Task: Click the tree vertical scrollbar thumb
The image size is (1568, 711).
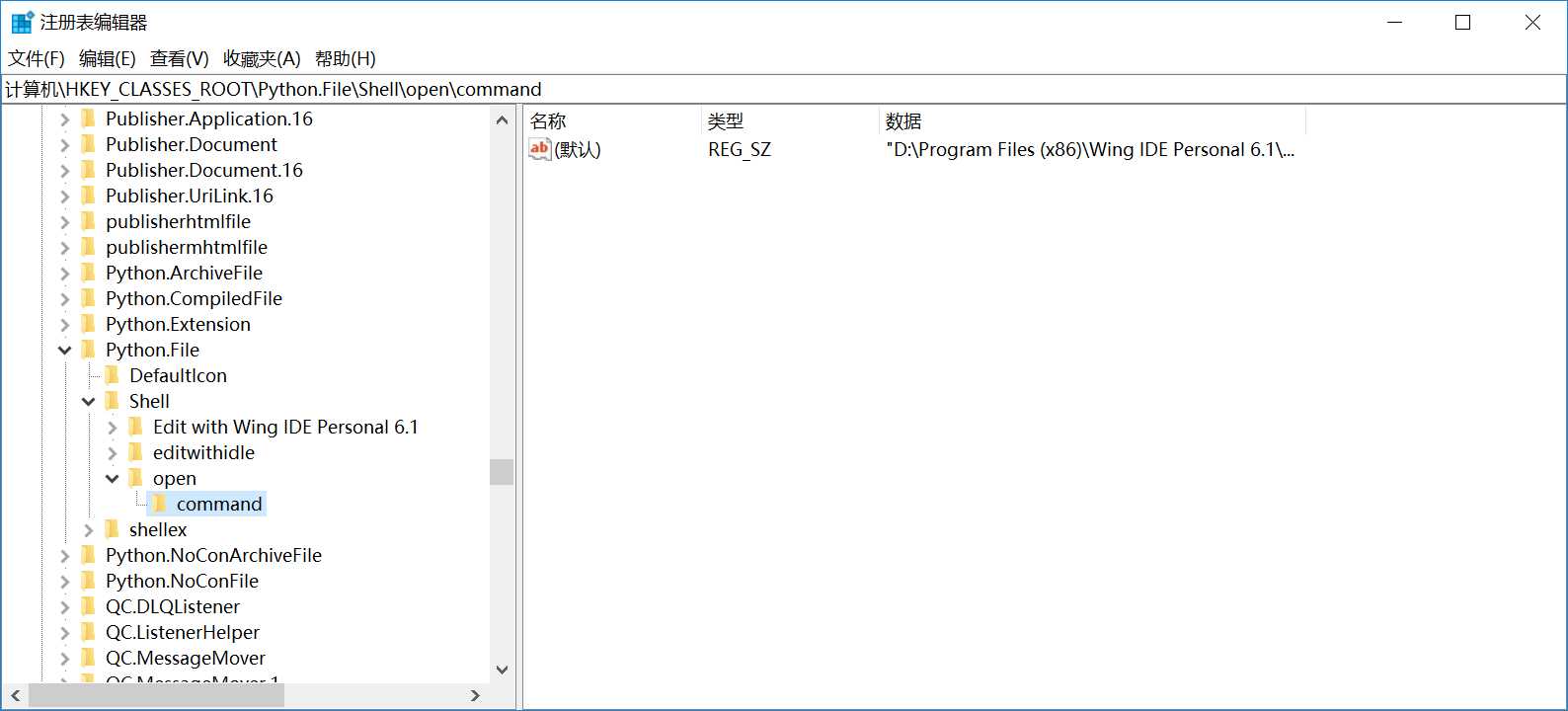Action: pyautogui.click(x=502, y=472)
